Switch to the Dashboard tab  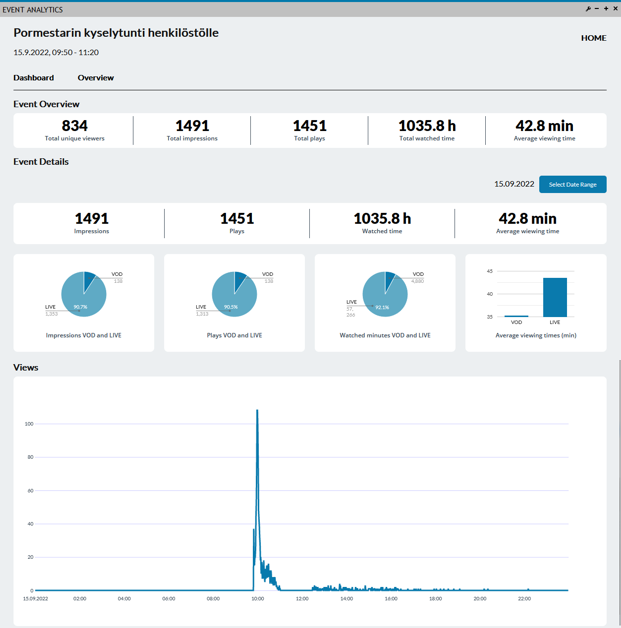pyautogui.click(x=34, y=77)
